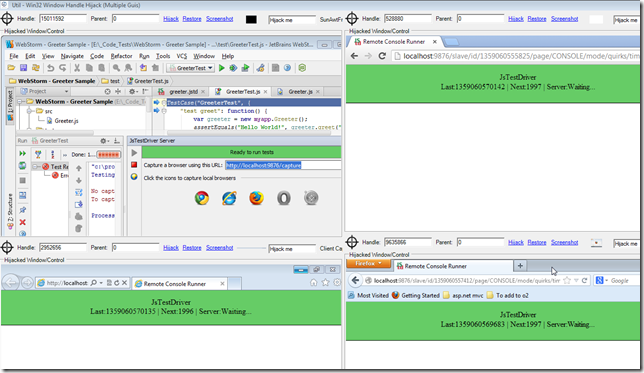Click the Opera browser capture icon
The height and width of the screenshot is (373, 644).
pos(284,198)
